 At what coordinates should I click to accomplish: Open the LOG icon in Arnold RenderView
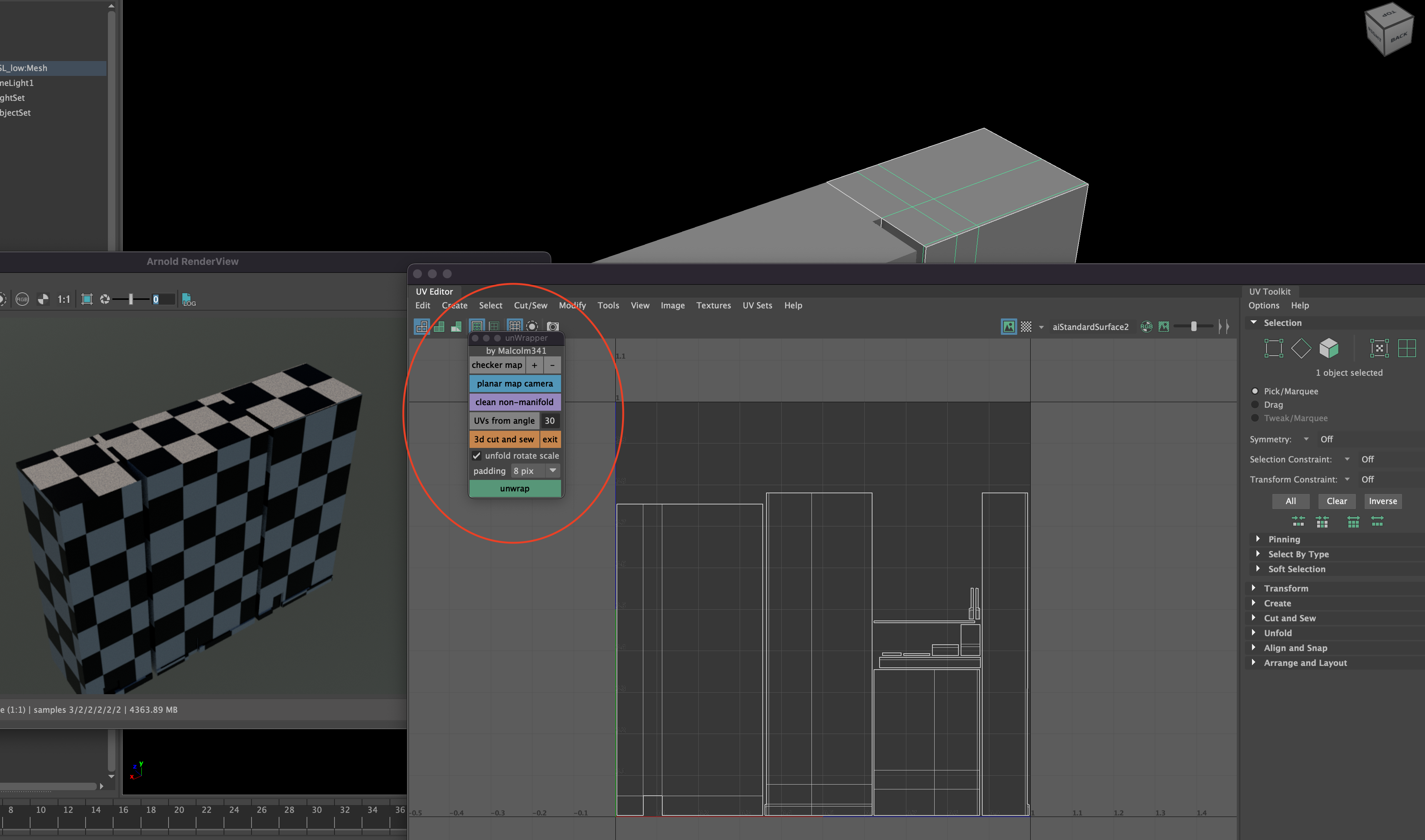tap(189, 299)
